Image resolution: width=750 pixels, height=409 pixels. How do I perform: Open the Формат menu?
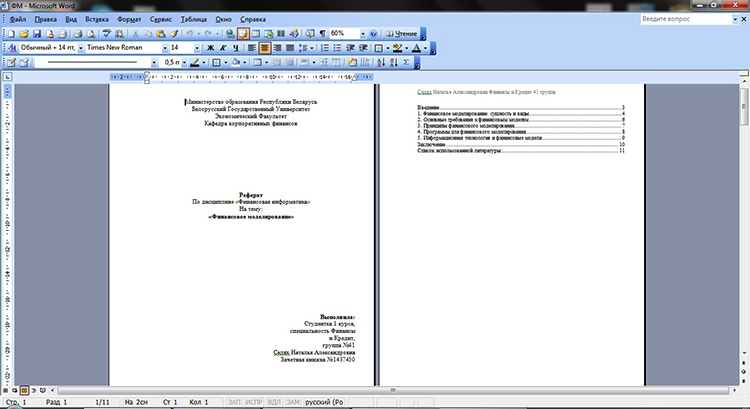[x=129, y=19]
